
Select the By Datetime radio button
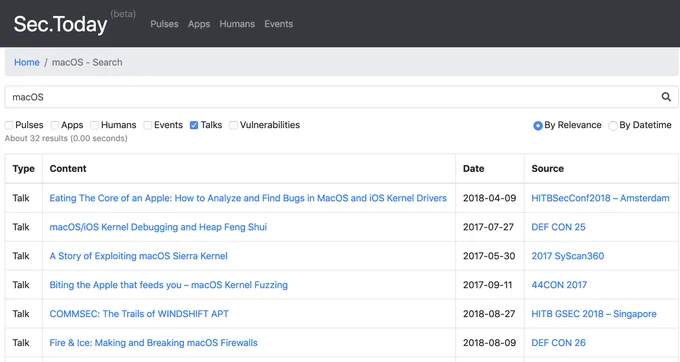(613, 126)
